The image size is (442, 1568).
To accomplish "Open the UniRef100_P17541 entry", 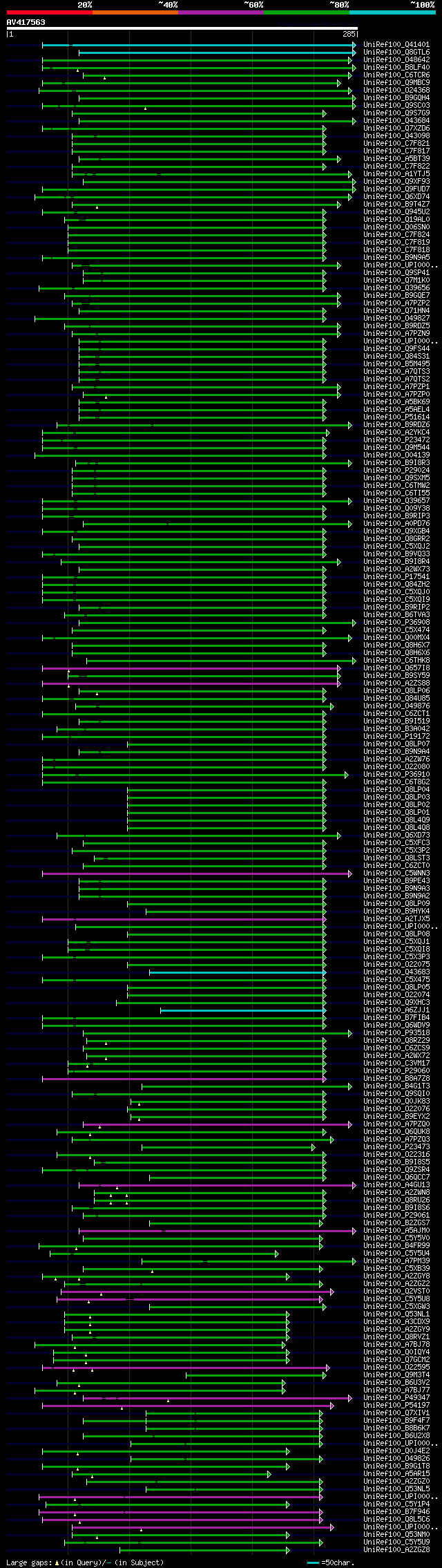I will [x=396, y=577].
